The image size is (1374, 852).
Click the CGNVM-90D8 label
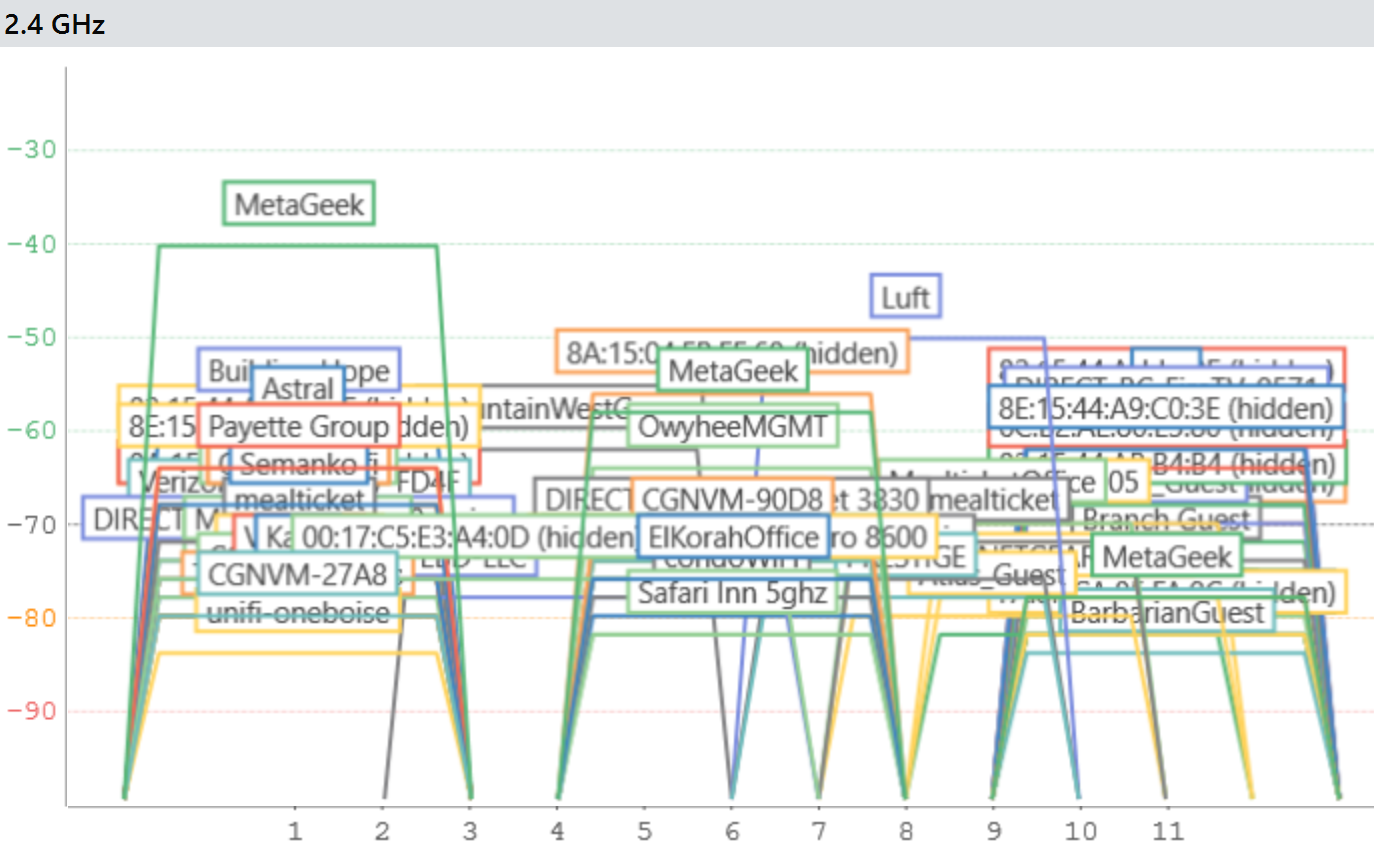pos(731,499)
